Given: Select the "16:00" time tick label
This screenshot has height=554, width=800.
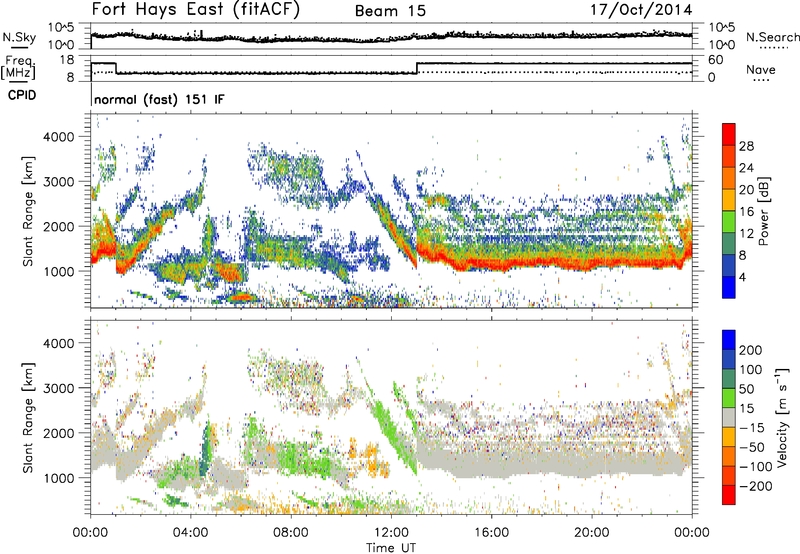Looking at the screenshot, I should 491,533.
